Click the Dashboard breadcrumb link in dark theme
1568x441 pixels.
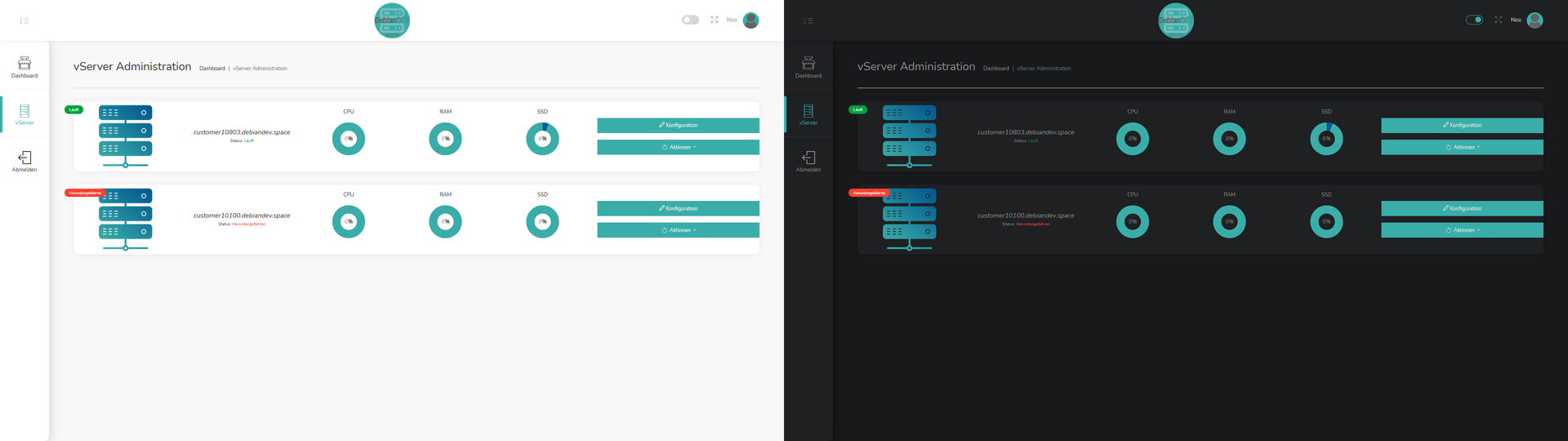[x=996, y=69]
